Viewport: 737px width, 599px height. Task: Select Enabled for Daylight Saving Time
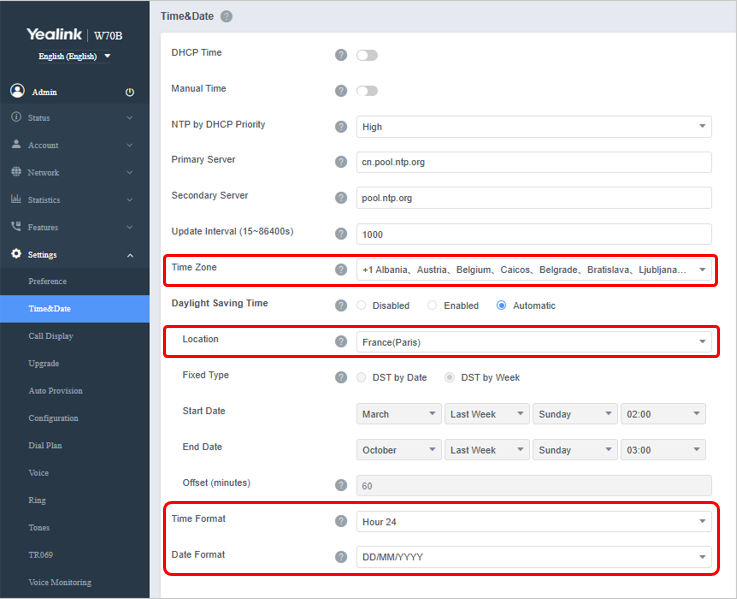pos(432,306)
